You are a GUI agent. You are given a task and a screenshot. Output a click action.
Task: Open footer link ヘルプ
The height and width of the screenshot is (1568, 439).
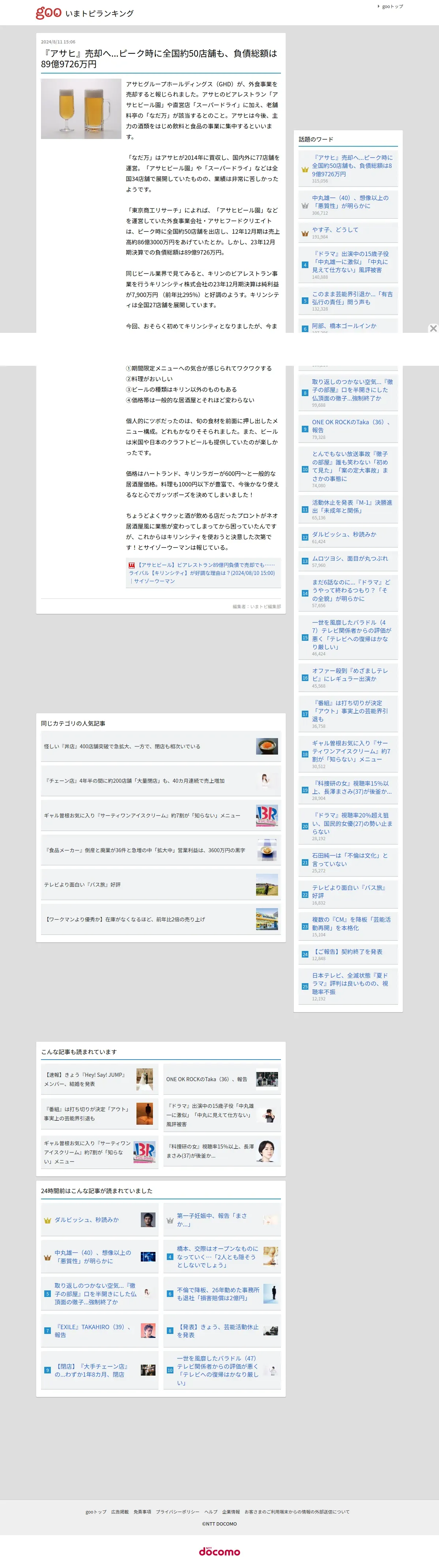pos(211,1512)
